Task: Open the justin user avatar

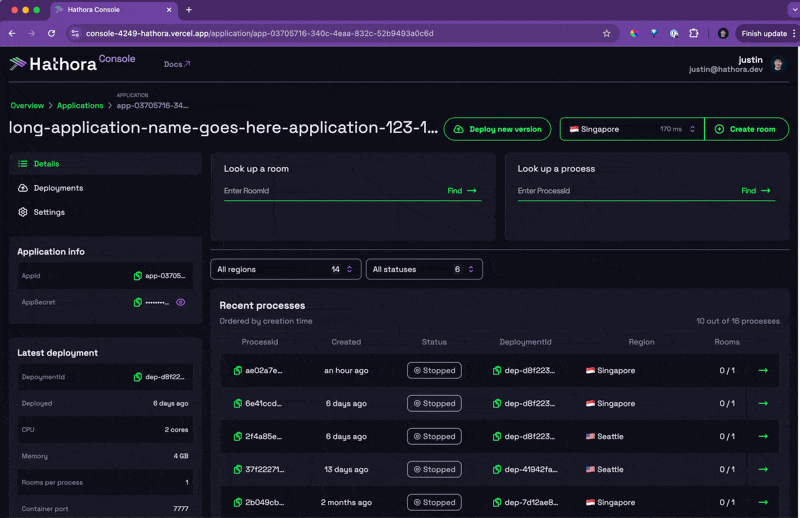Action: tap(778, 64)
